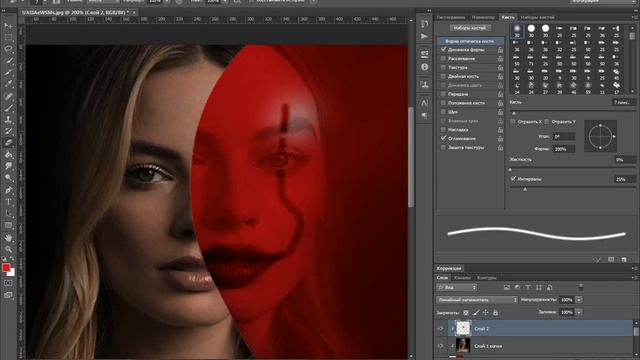This screenshot has width=640, height=360.
Task: Open layer filter kind dropdown
Action: [457, 287]
